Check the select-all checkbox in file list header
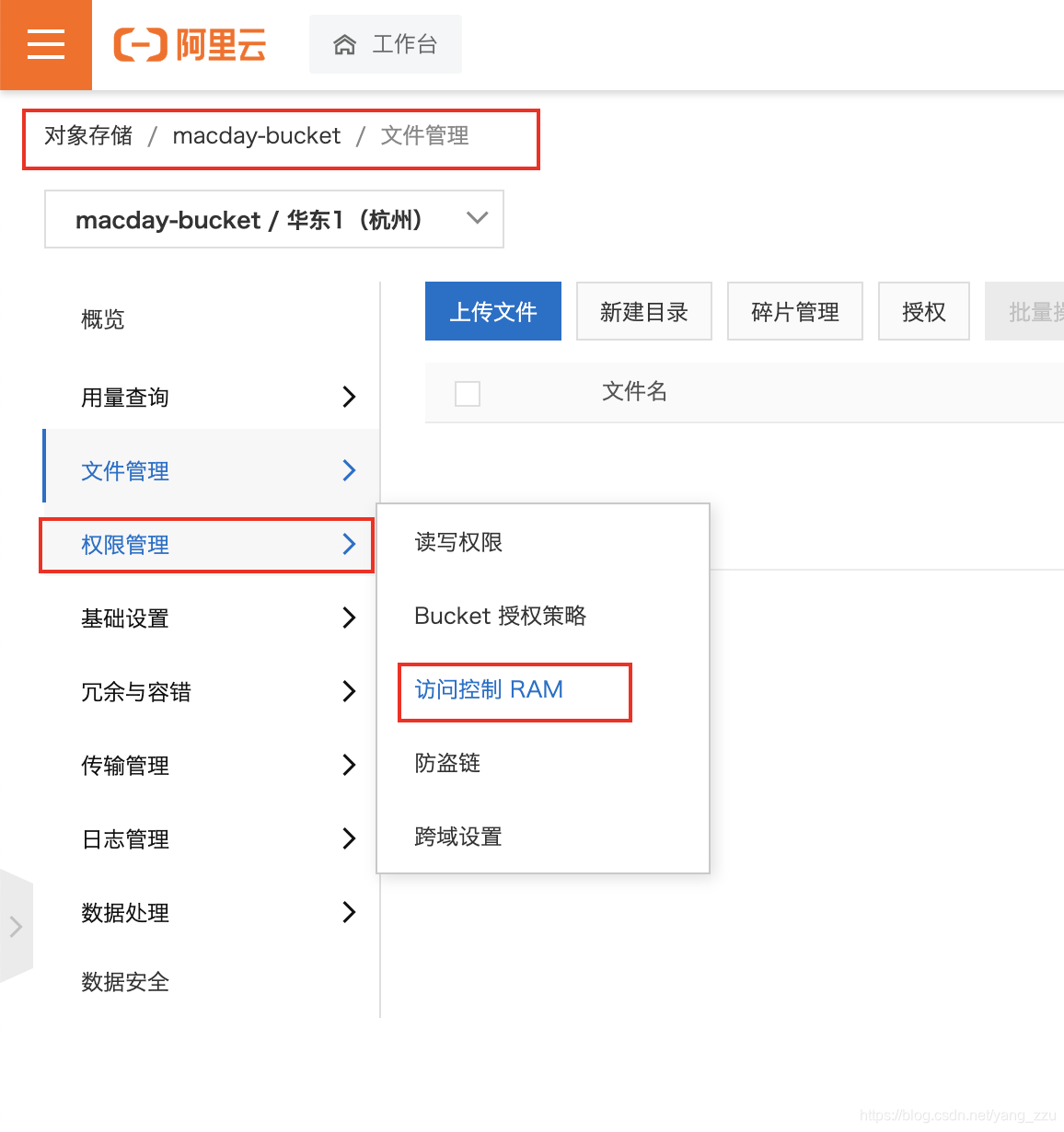 pos(468,393)
